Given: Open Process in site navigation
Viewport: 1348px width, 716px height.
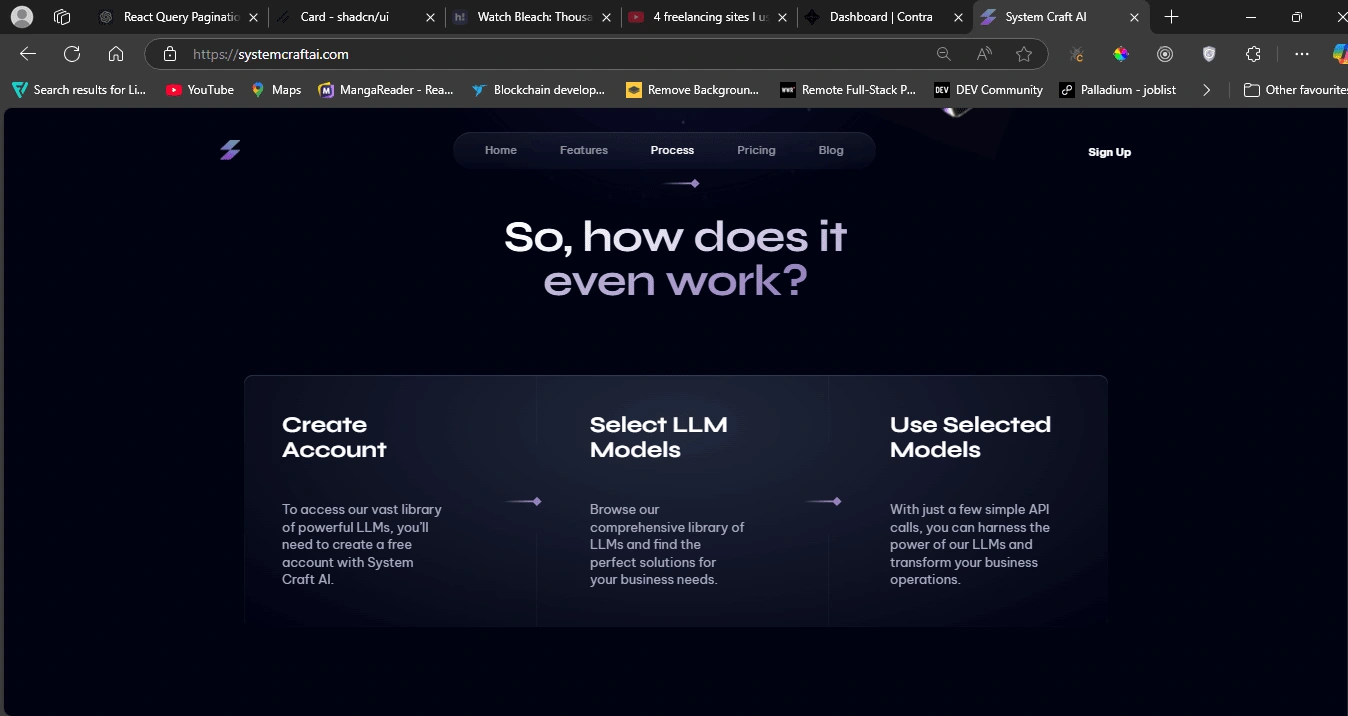Looking at the screenshot, I should [672, 150].
